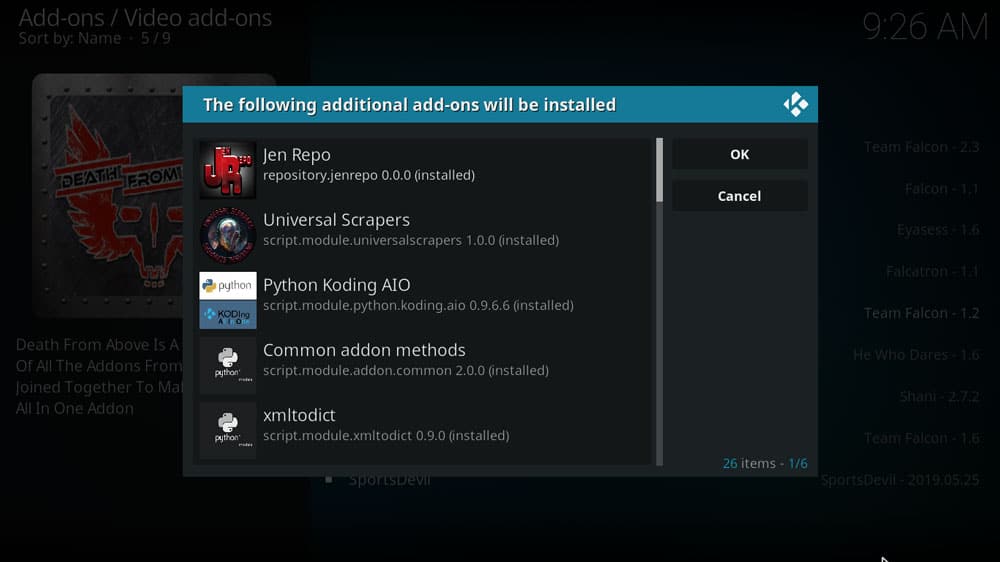Viewport: 1000px width, 562px height.
Task: Click the dependency list scrollbar
Action: (x=659, y=301)
